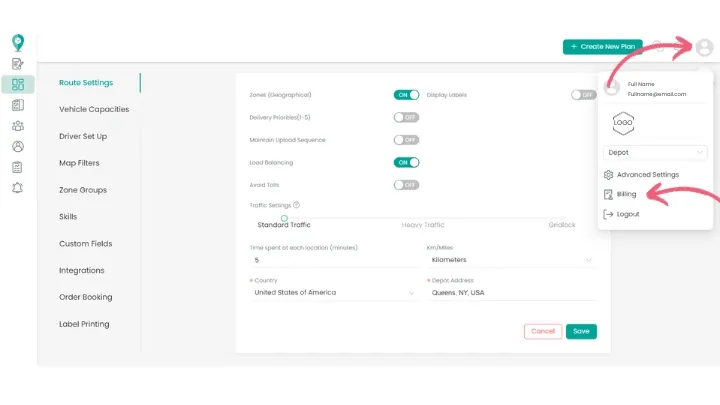
Task: Open the team group sidebar icon
Action: click(x=18, y=126)
